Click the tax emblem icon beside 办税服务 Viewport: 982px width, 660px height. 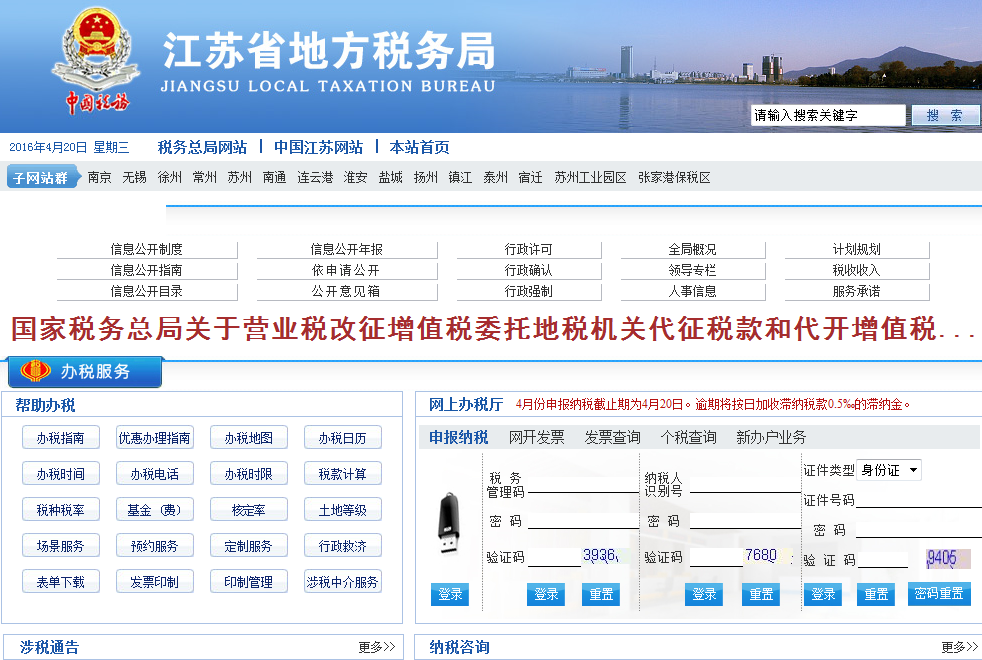click(36, 371)
